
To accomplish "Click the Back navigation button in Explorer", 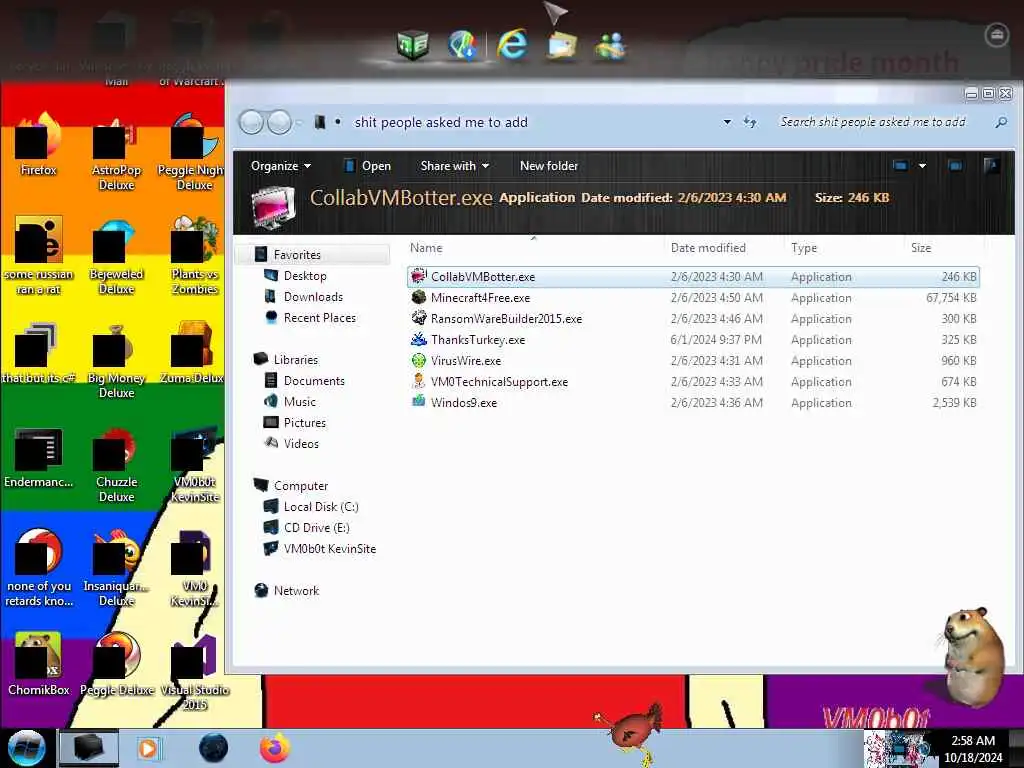I will tap(251, 122).
